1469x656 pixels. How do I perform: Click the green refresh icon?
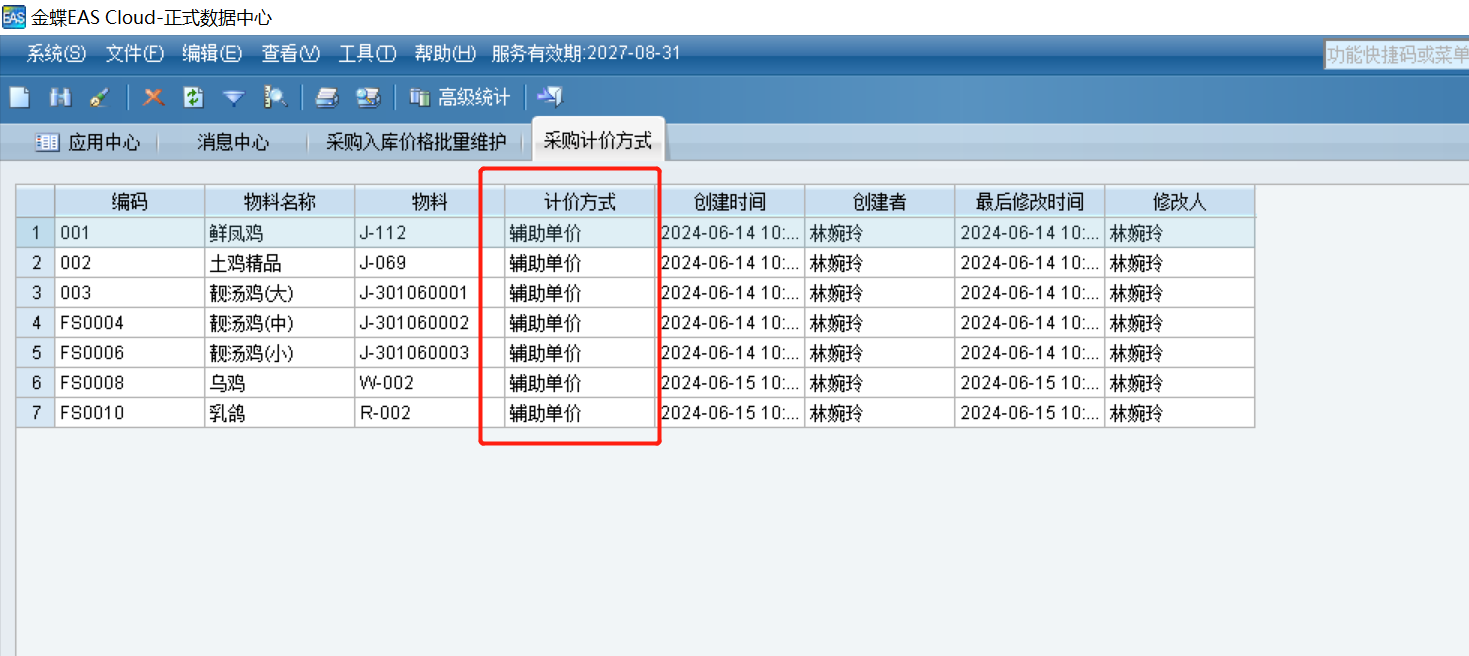pos(193,97)
